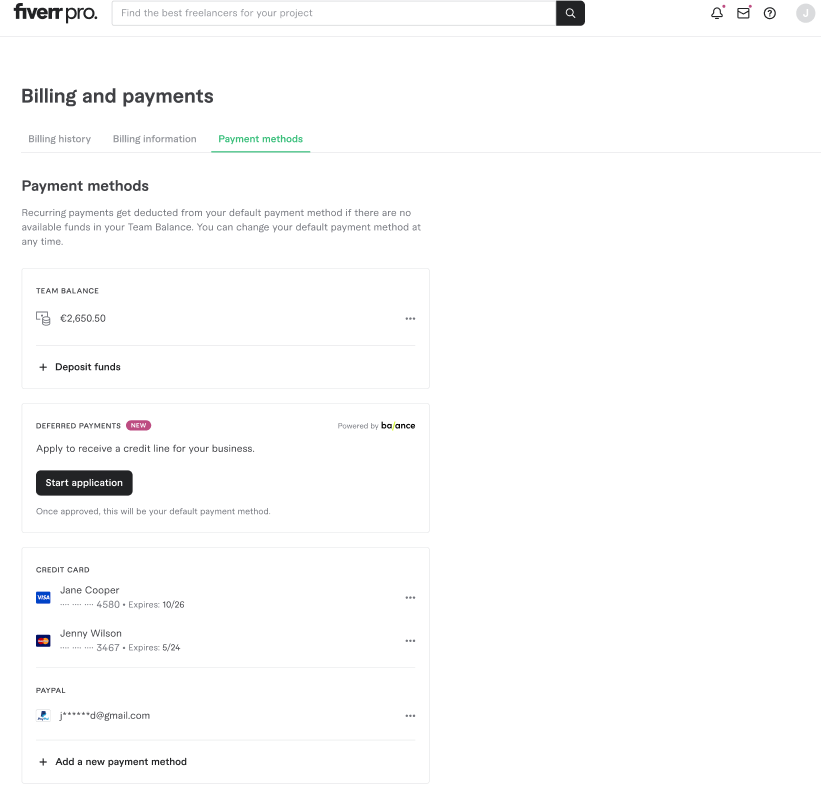Open the notifications bell
The image size is (821, 786).
pyautogui.click(x=717, y=13)
